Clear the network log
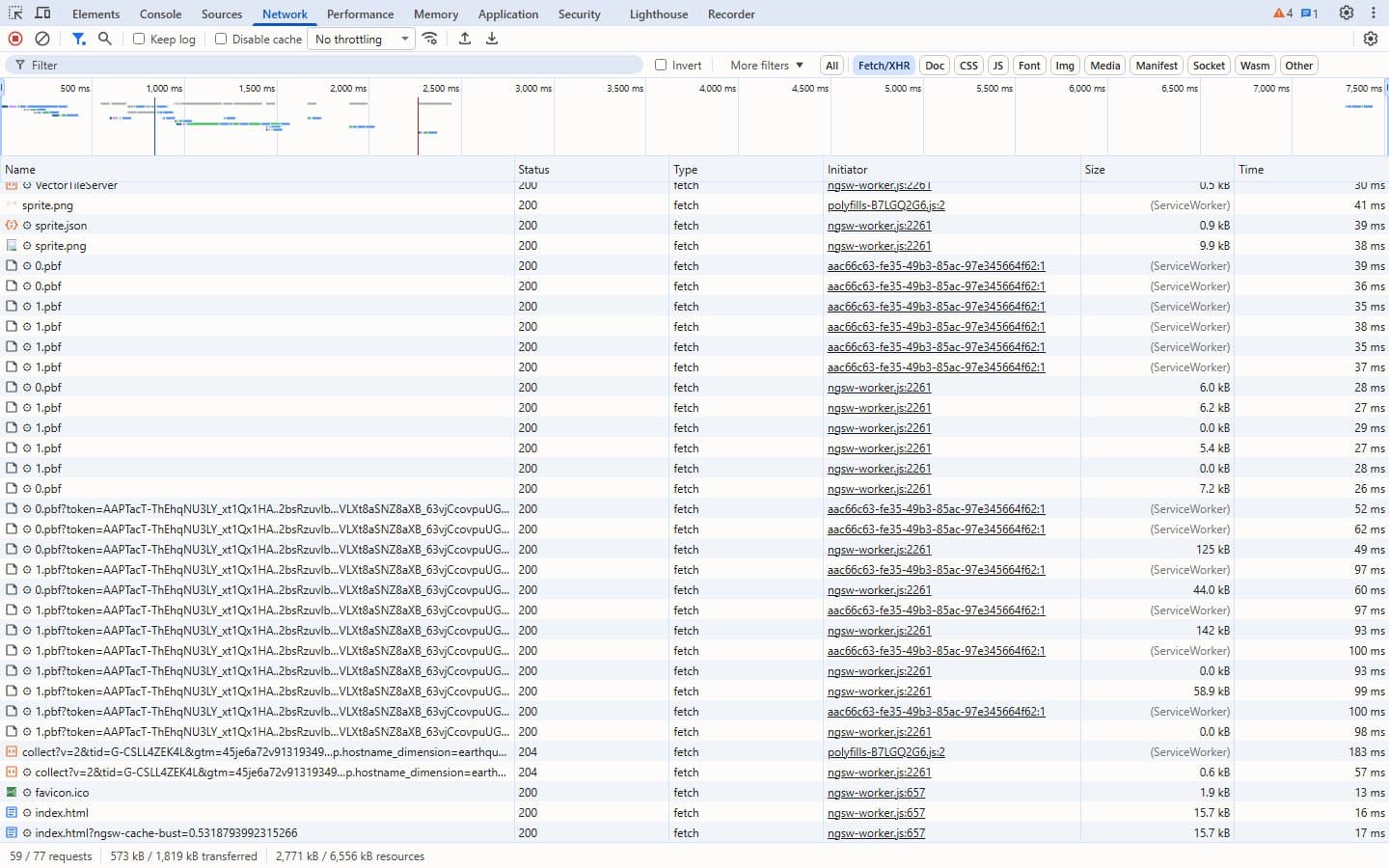The image size is (1389, 868). pos(42,39)
